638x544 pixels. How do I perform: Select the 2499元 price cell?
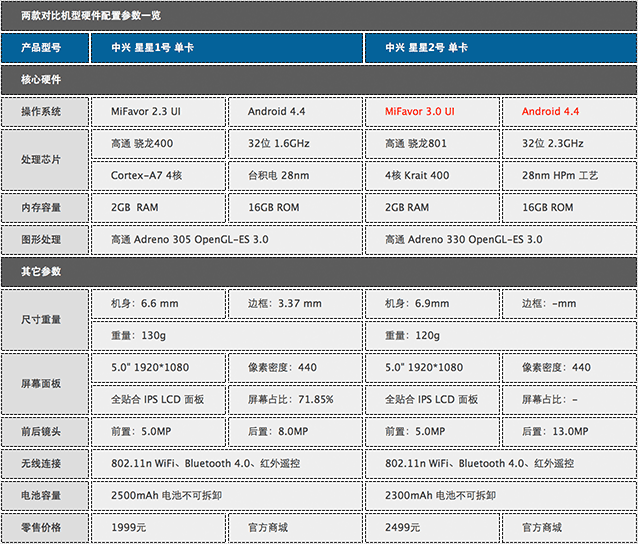coord(432,528)
